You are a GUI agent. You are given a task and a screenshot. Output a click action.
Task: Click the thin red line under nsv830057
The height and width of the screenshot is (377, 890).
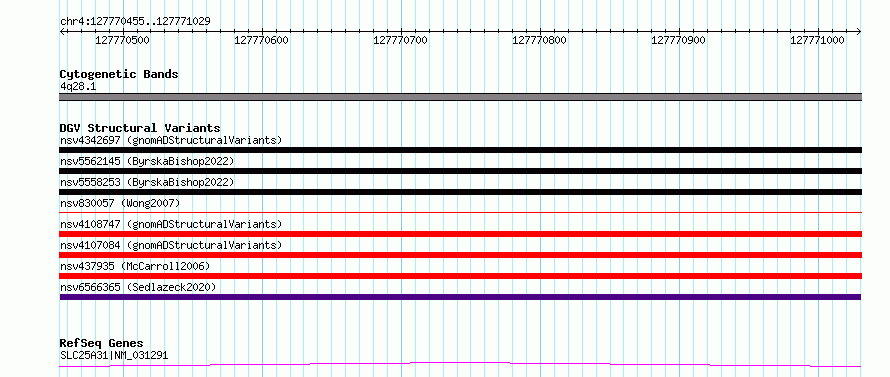click(x=460, y=212)
